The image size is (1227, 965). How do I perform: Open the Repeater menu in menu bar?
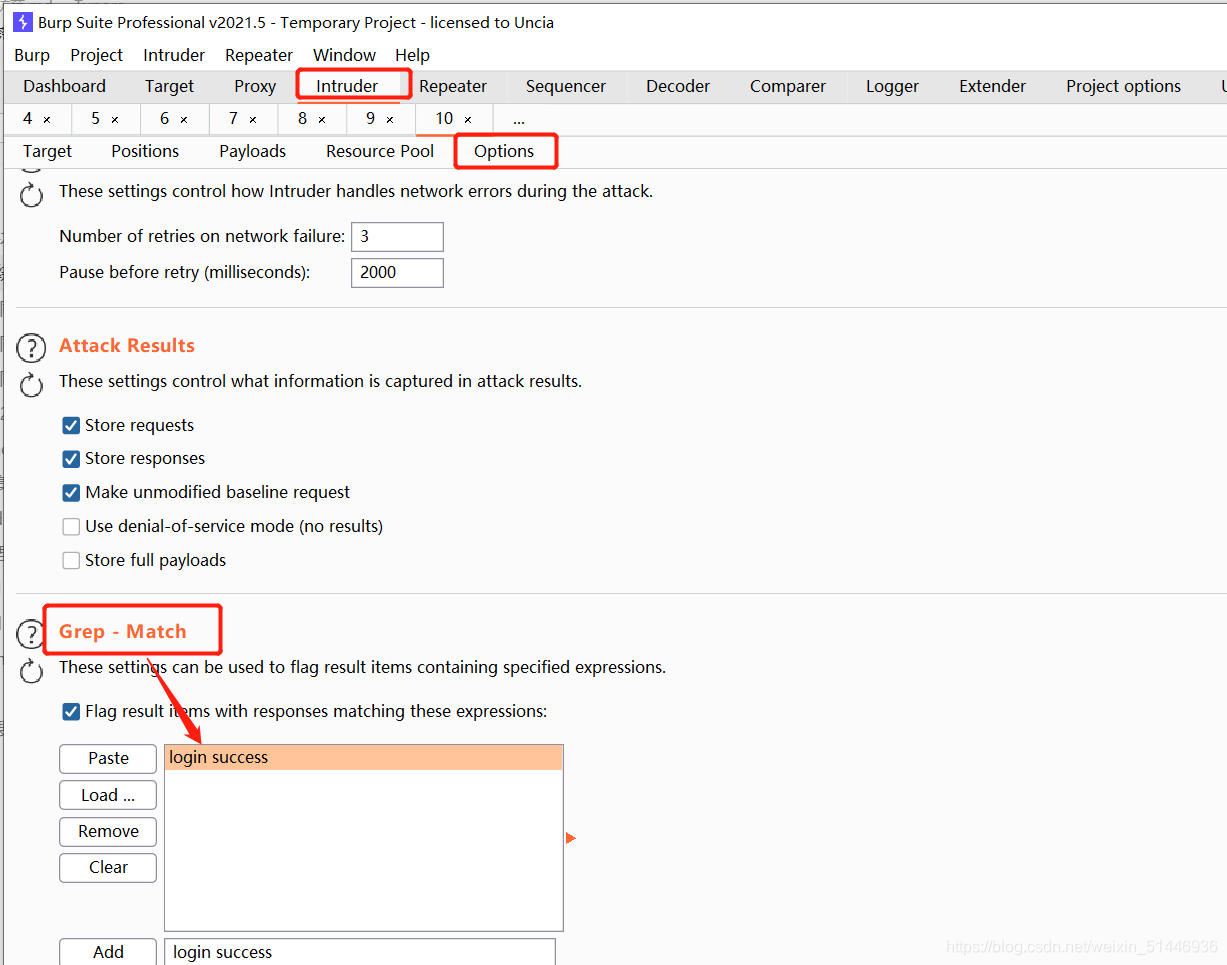click(259, 55)
